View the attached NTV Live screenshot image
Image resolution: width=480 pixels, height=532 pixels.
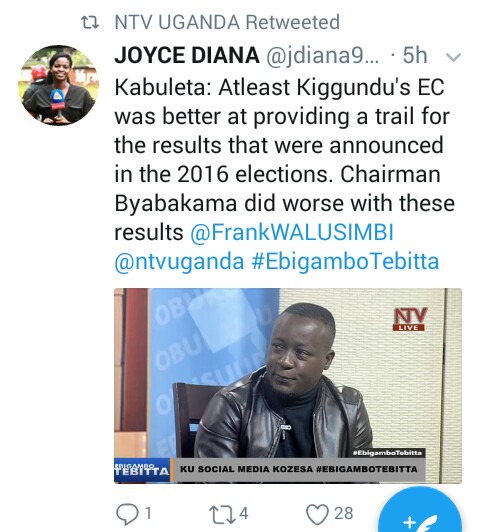tap(288, 386)
